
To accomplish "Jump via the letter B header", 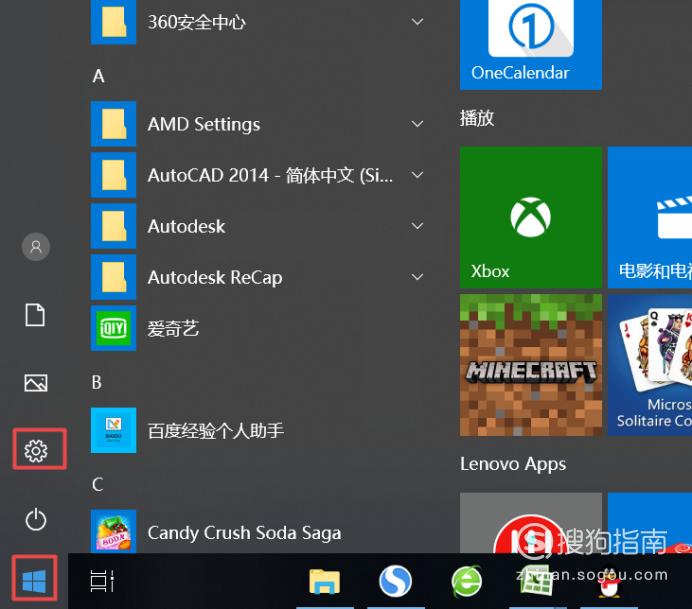I will tap(97, 382).
